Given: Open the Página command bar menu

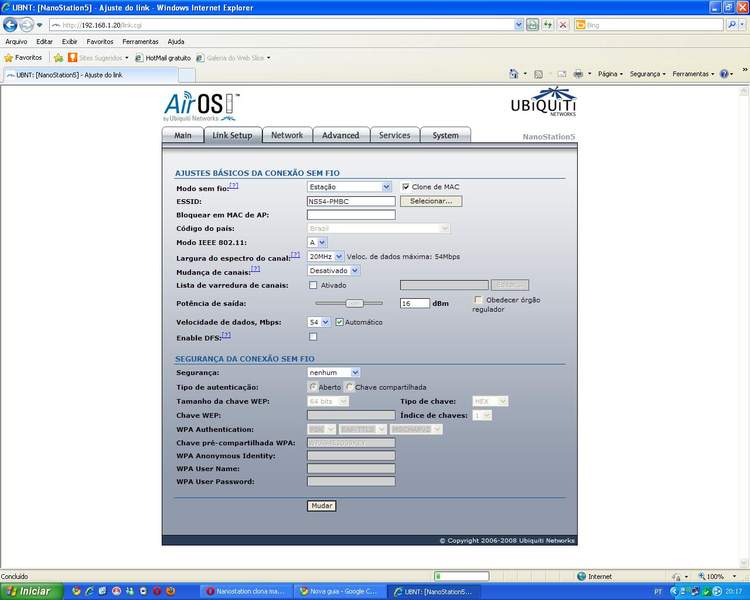Looking at the screenshot, I should click(x=610, y=74).
